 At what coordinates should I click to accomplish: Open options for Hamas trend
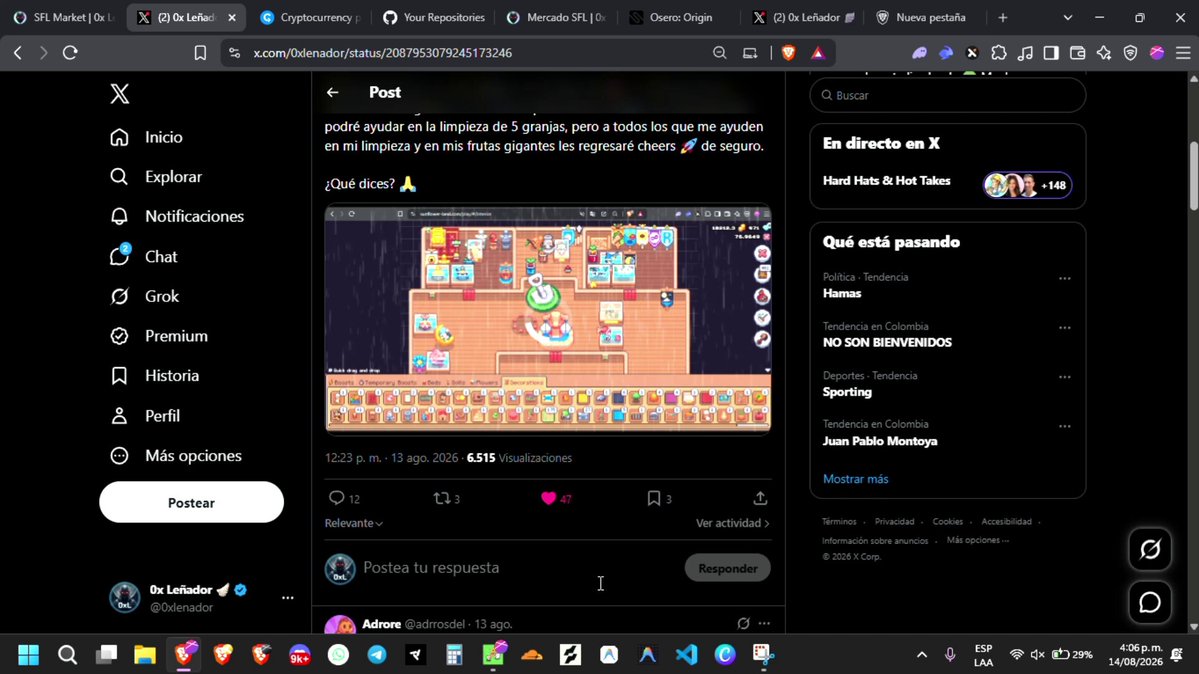click(1064, 278)
